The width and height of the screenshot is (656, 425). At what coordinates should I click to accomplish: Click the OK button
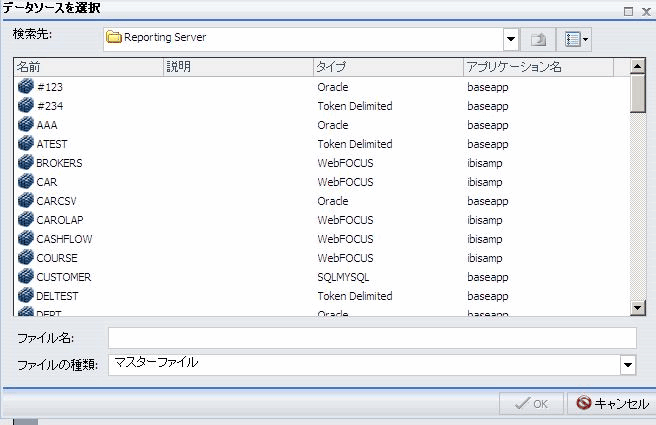pos(531,404)
